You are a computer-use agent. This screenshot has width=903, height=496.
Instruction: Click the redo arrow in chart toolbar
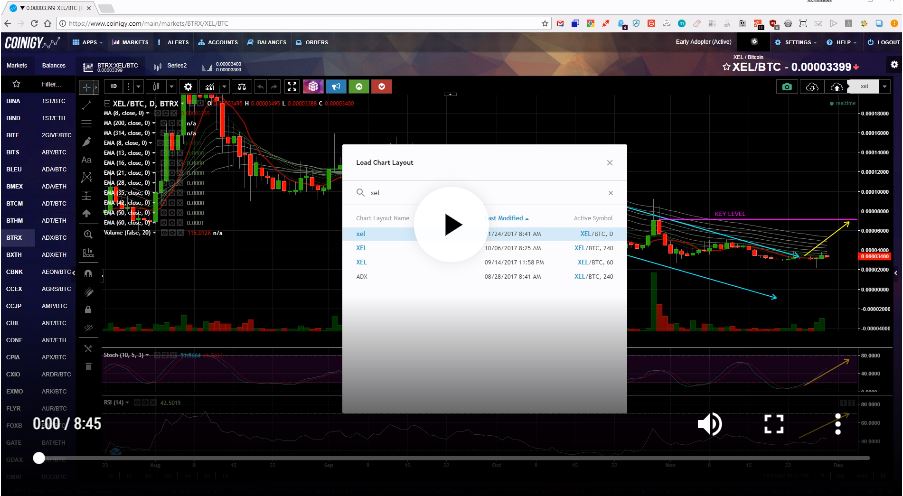274,86
